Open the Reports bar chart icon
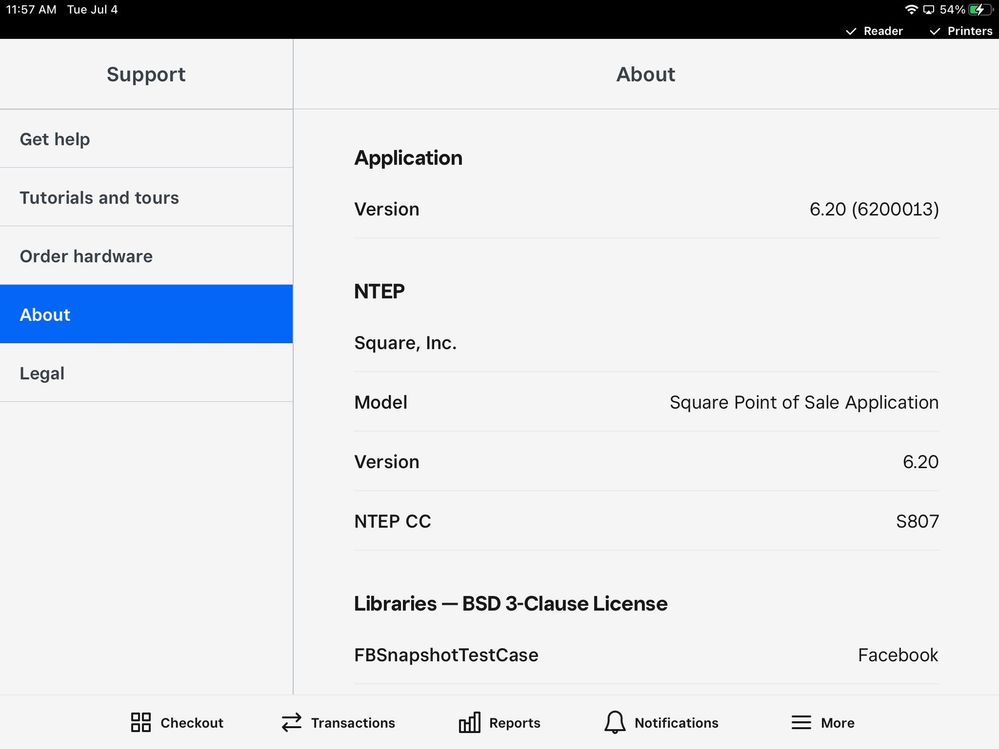999x749 pixels. pyautogui.click(x=469, y=722)
